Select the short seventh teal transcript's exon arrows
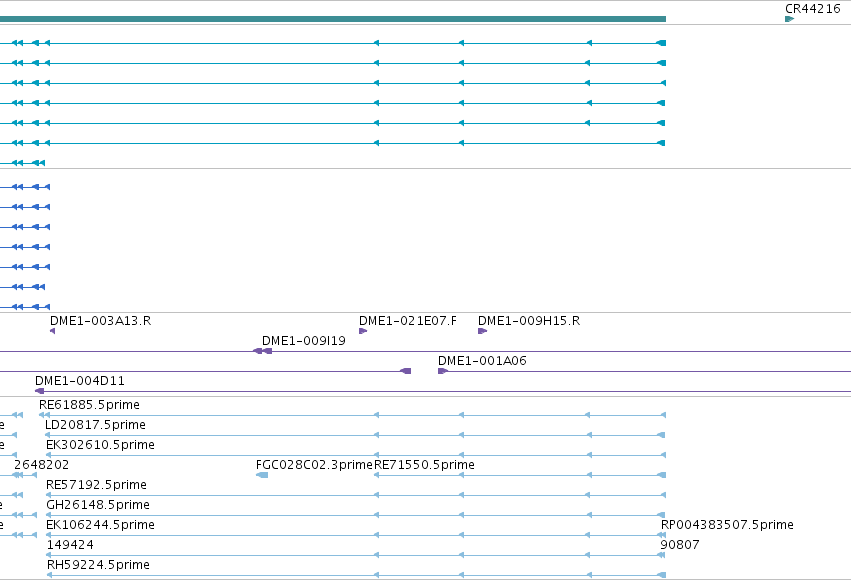Image resolution: width=851 pixels, height=580 pixels. [x=23, y=163]
